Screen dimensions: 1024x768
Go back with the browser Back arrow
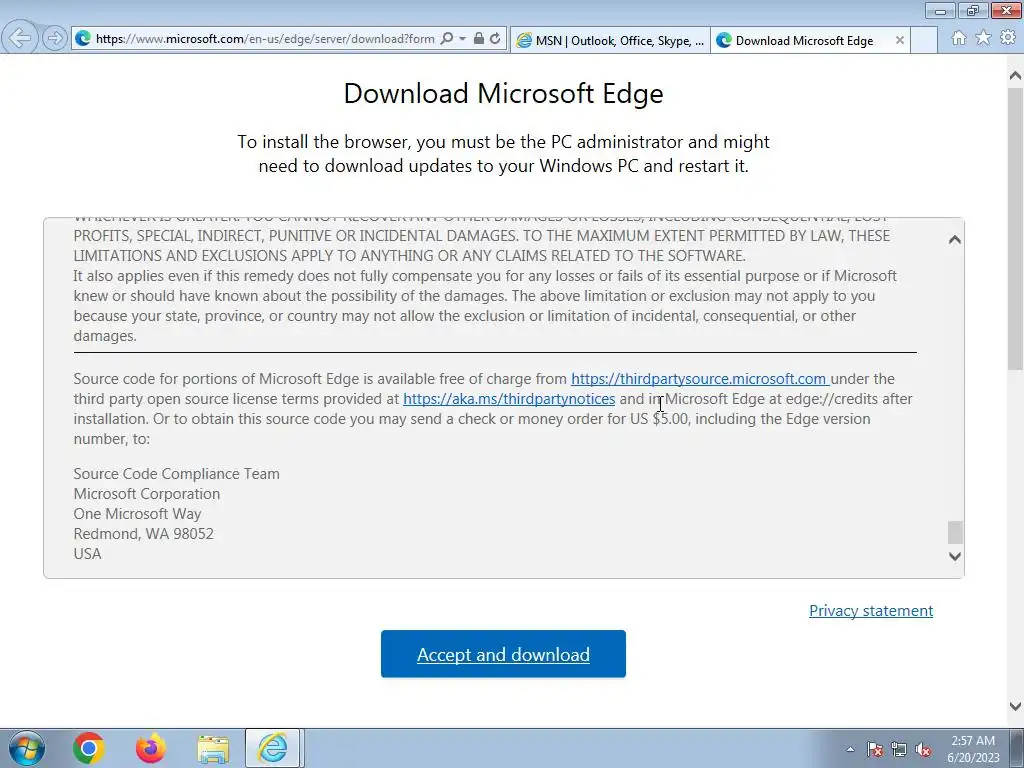click(20, 37)
